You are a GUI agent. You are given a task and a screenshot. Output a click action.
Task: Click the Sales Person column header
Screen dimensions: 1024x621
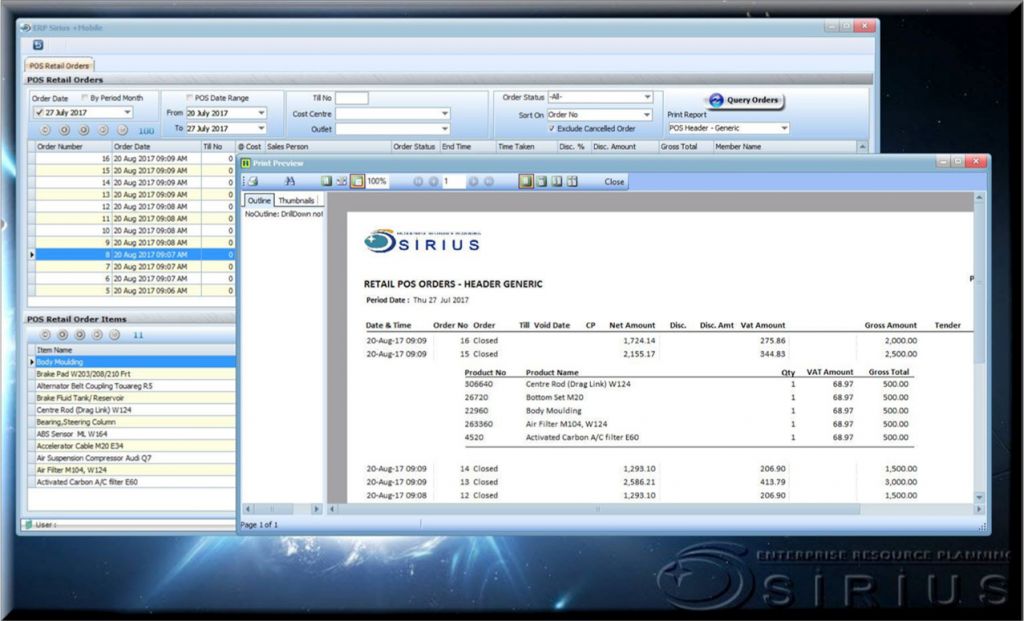[327, 147]
